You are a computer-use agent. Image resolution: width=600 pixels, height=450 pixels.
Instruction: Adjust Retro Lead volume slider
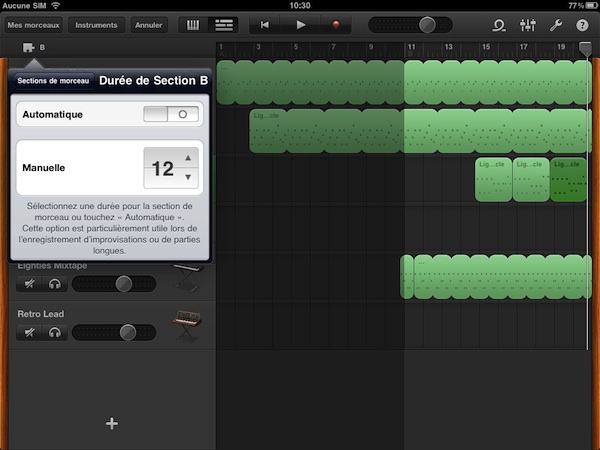coord(128,333)
